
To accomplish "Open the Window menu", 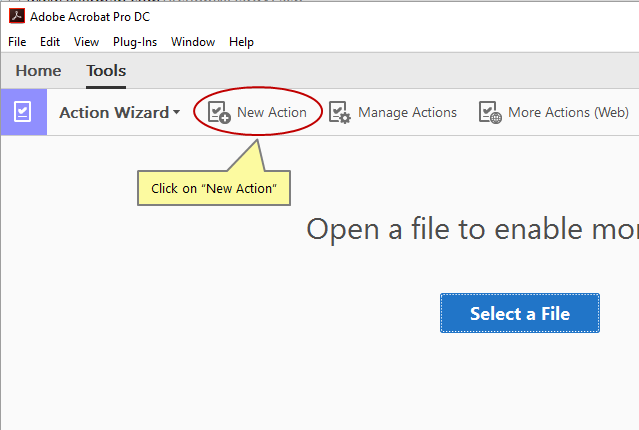I will pos(193,42).
